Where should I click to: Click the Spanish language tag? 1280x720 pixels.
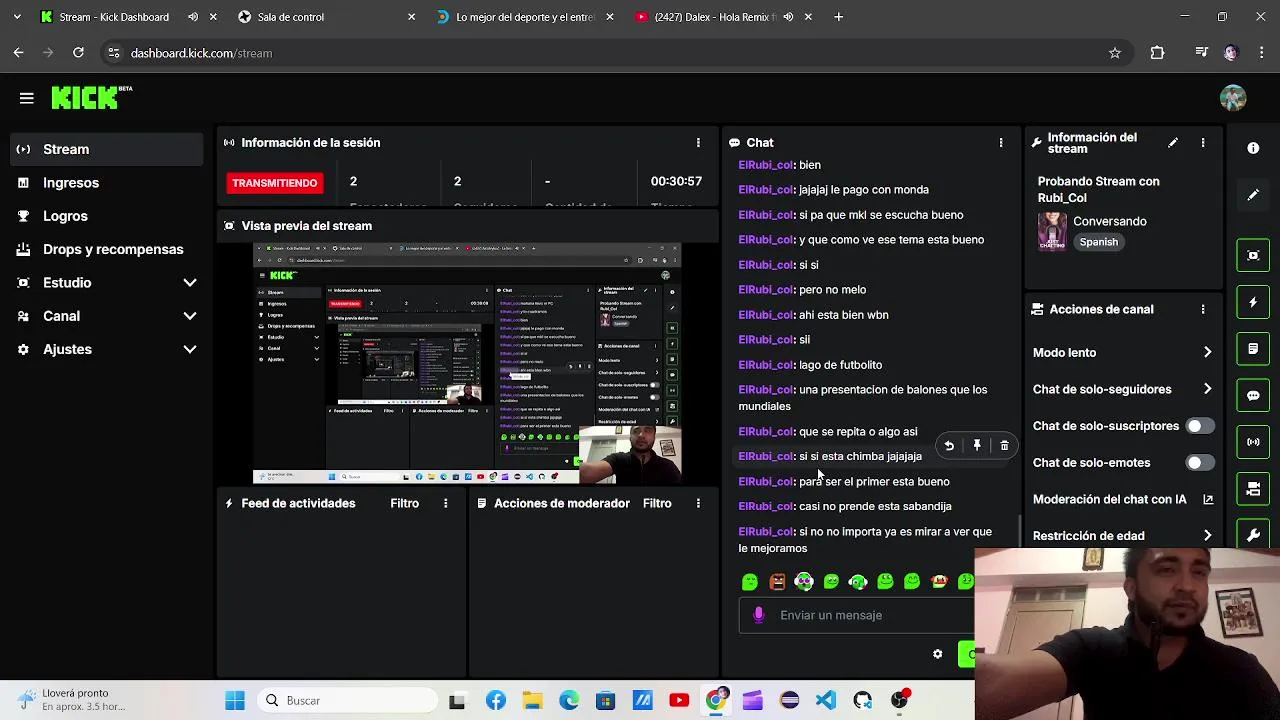coord(1098,242)
